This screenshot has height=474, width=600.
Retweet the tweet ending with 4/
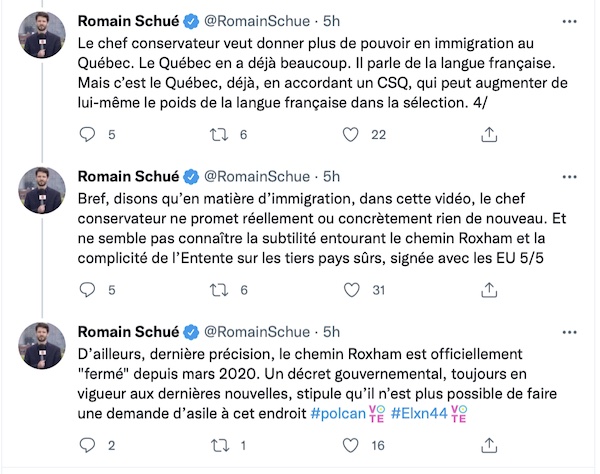219,135
